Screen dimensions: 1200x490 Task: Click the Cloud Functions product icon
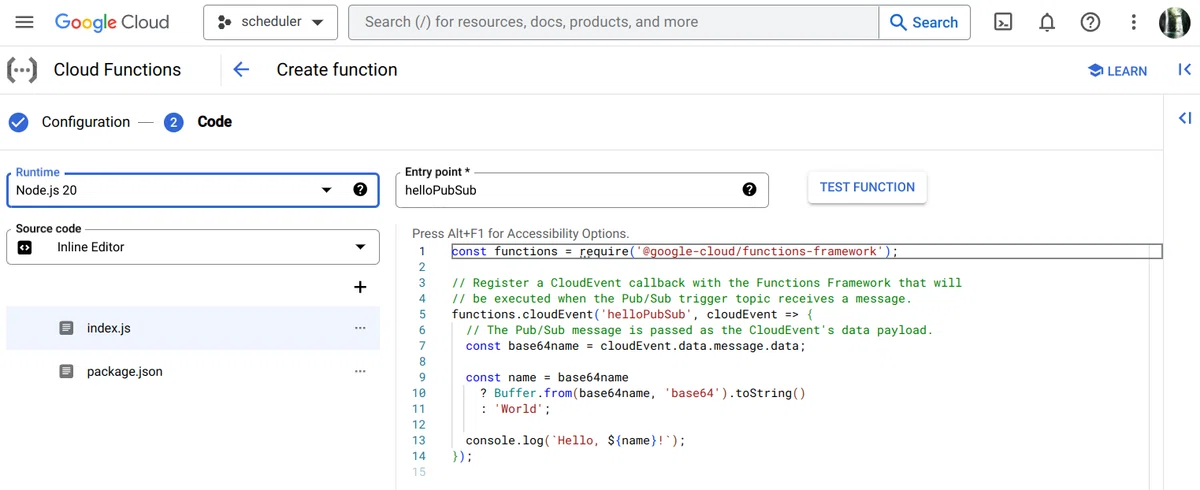click(x=22, y=70)
